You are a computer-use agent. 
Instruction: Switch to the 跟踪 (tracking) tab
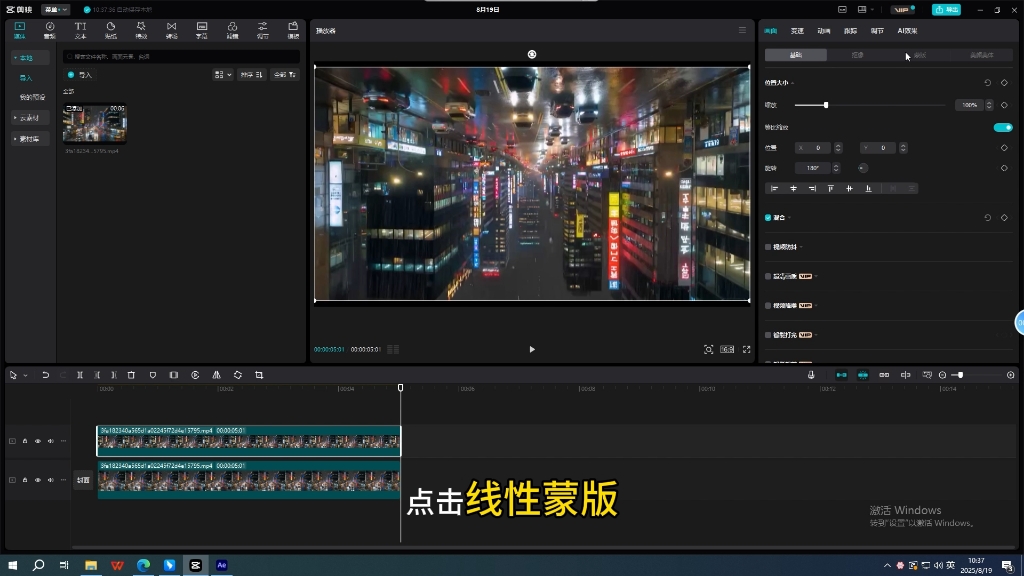[850, 31]
